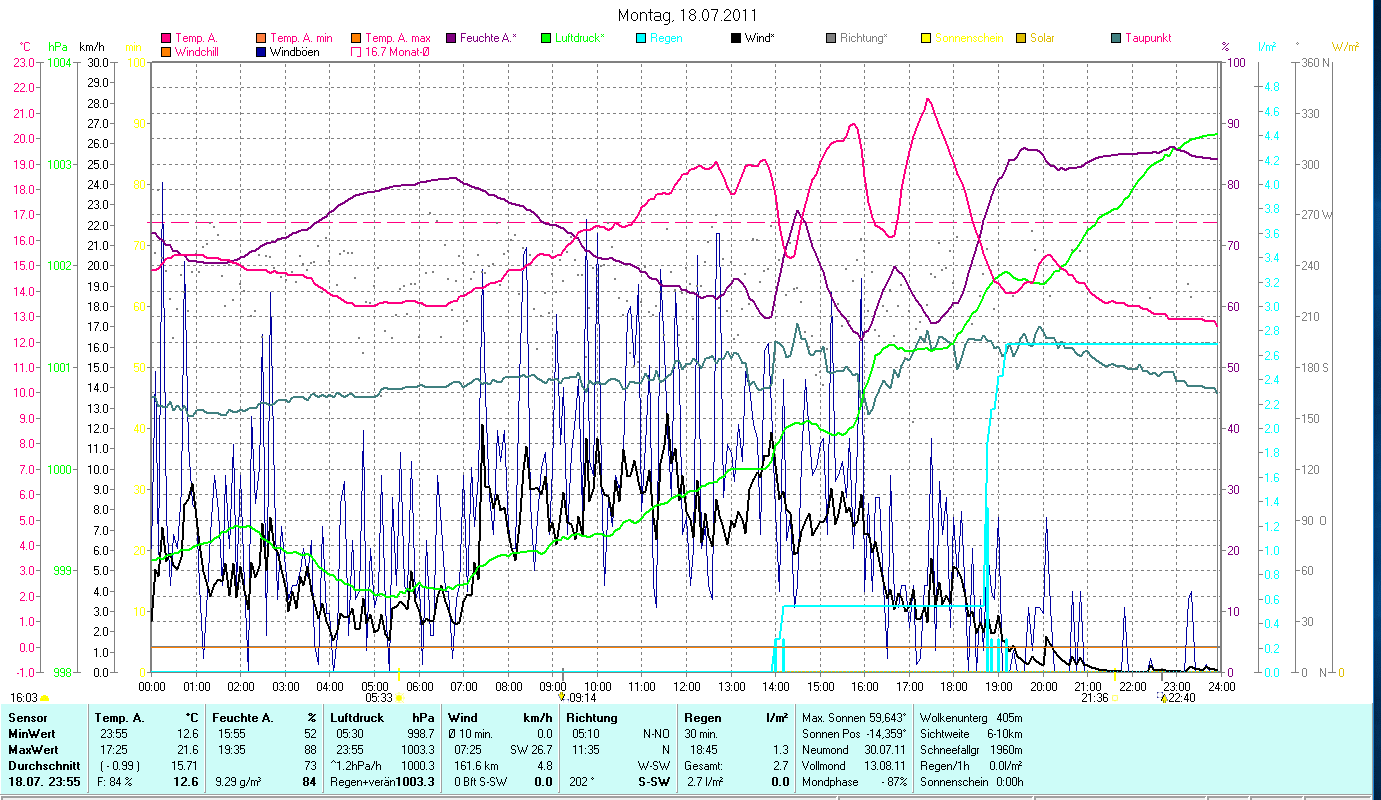1381x800 pixels.
Task: Click the marker icon left of 22:40
Action: pos(1161,698)
